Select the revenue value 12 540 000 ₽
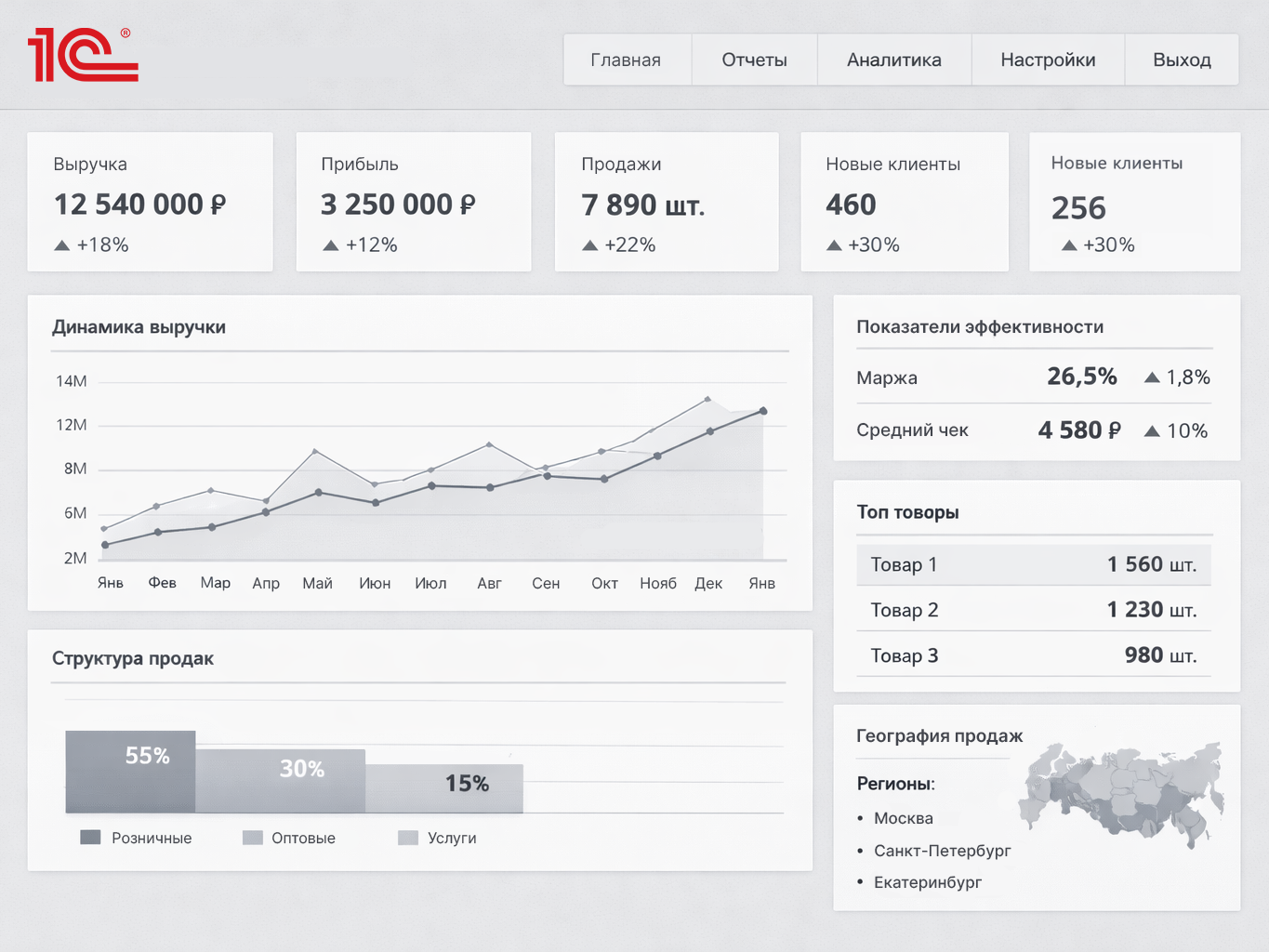This screenshot has width=1269, height=952. coord(140,205)
